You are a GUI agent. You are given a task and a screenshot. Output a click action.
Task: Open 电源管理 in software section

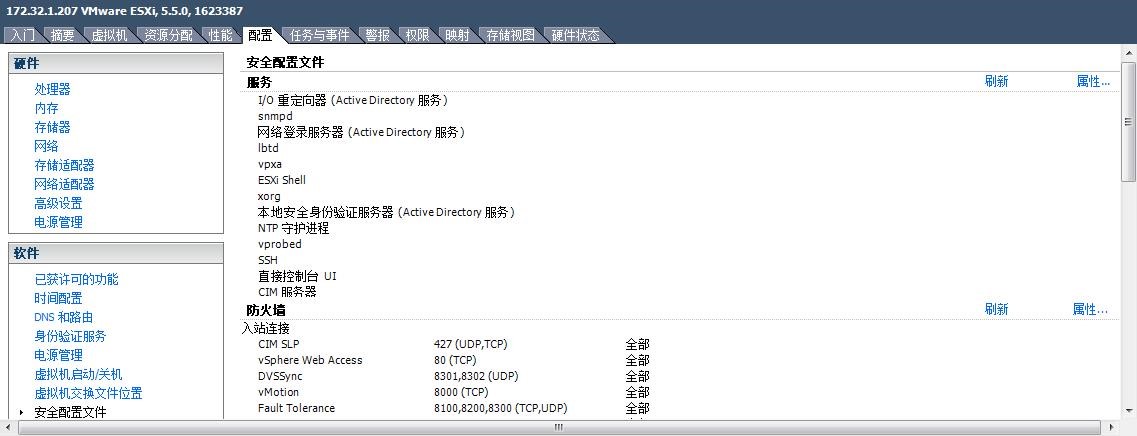click(x=58, y=355)
